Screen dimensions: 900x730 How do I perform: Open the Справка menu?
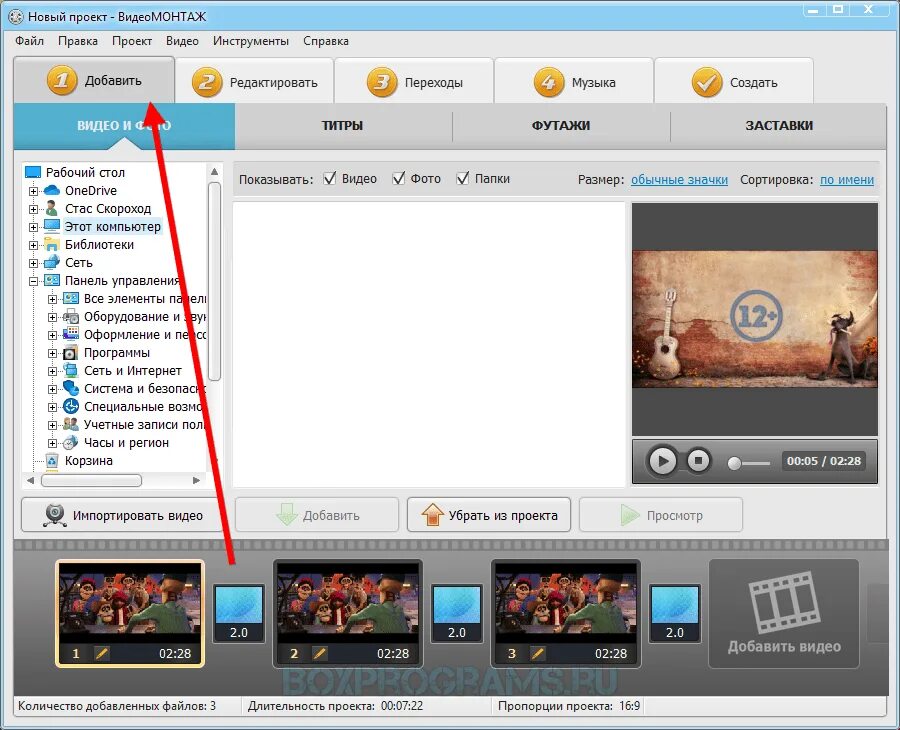[x=325, y=41]
